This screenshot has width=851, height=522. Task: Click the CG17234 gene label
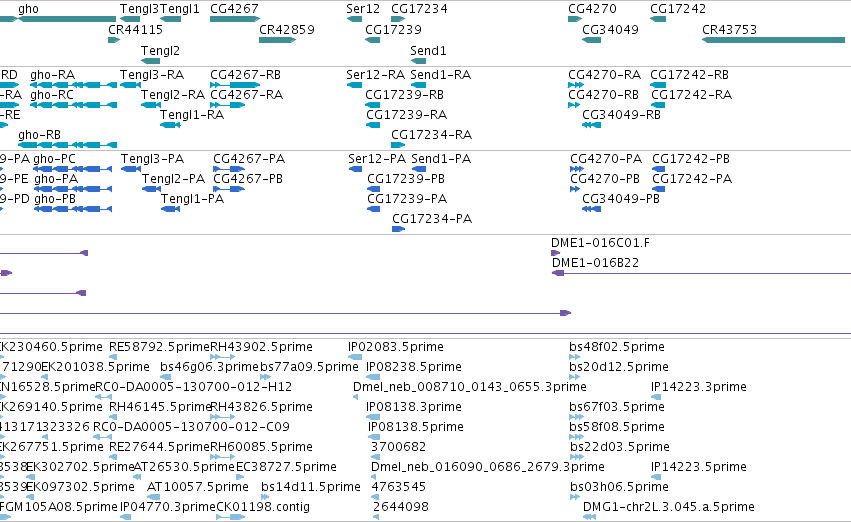[x=419, y=9]
